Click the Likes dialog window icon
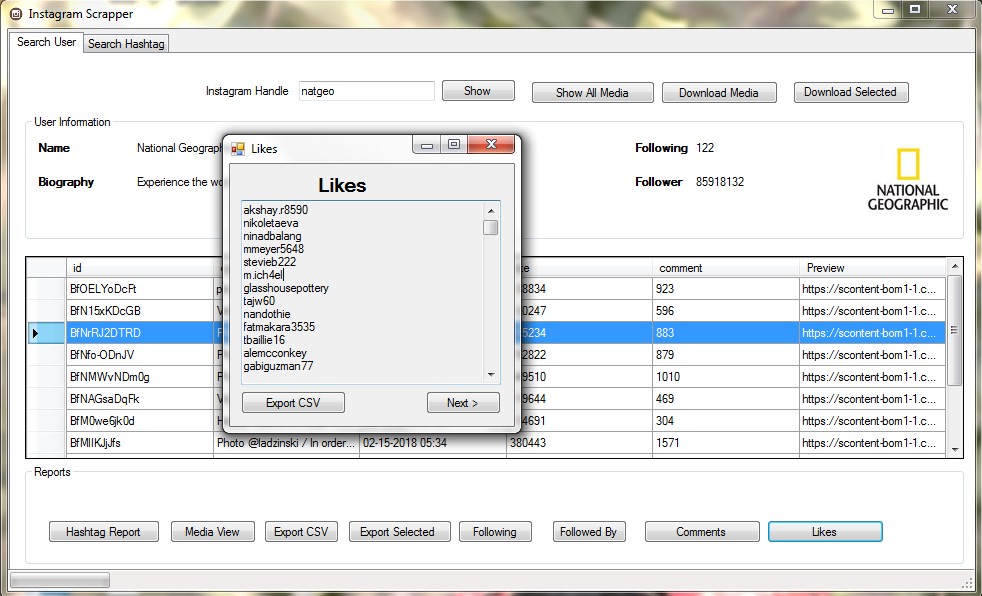 point(238,149)
